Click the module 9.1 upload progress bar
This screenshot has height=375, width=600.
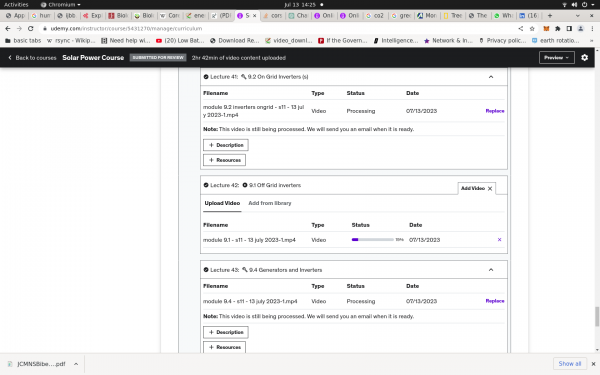tap(372, 240)
